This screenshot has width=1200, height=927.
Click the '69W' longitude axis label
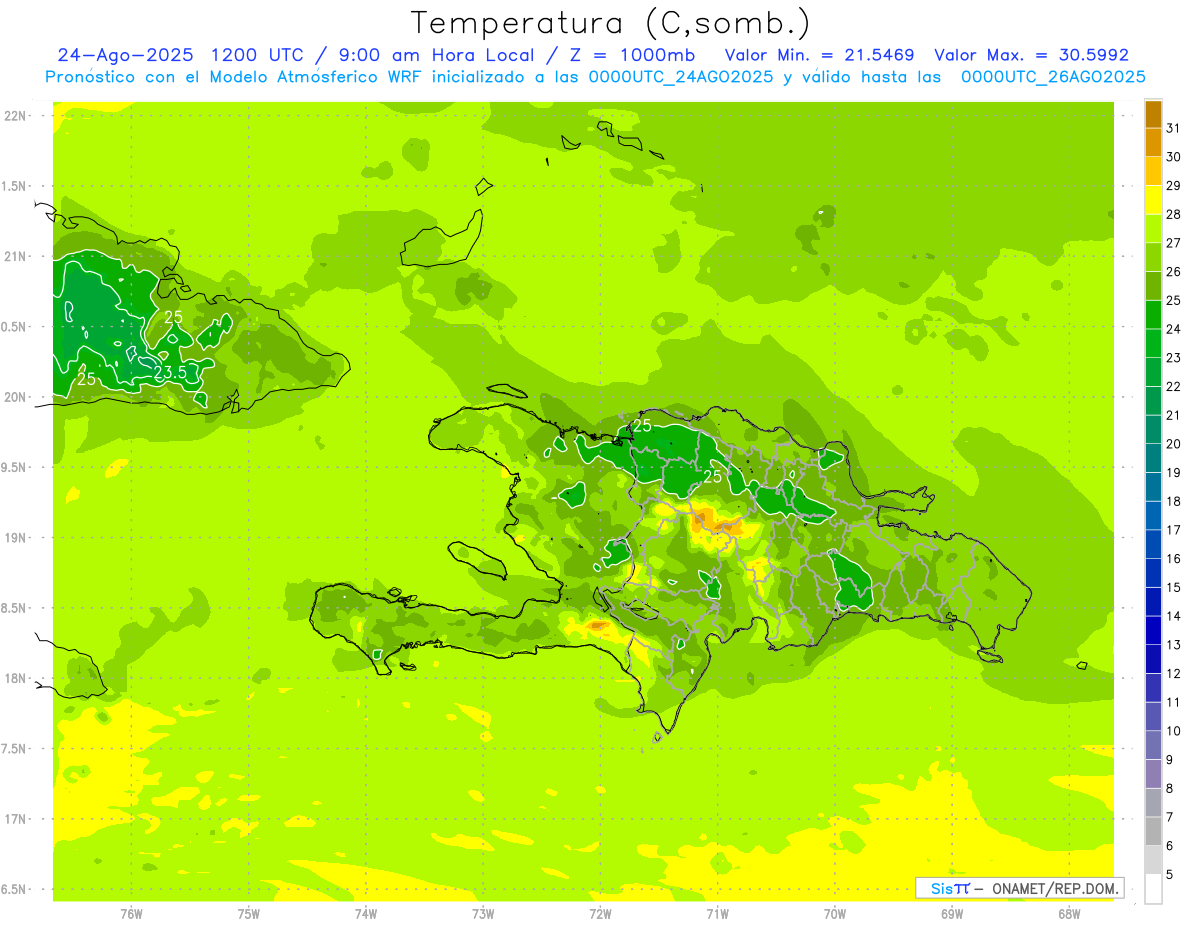952,914
